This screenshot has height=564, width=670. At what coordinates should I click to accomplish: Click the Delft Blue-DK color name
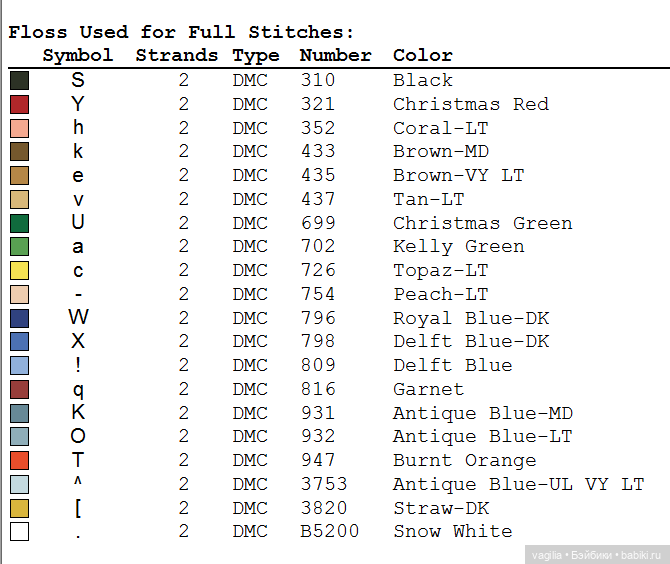[x=470, y=342]
